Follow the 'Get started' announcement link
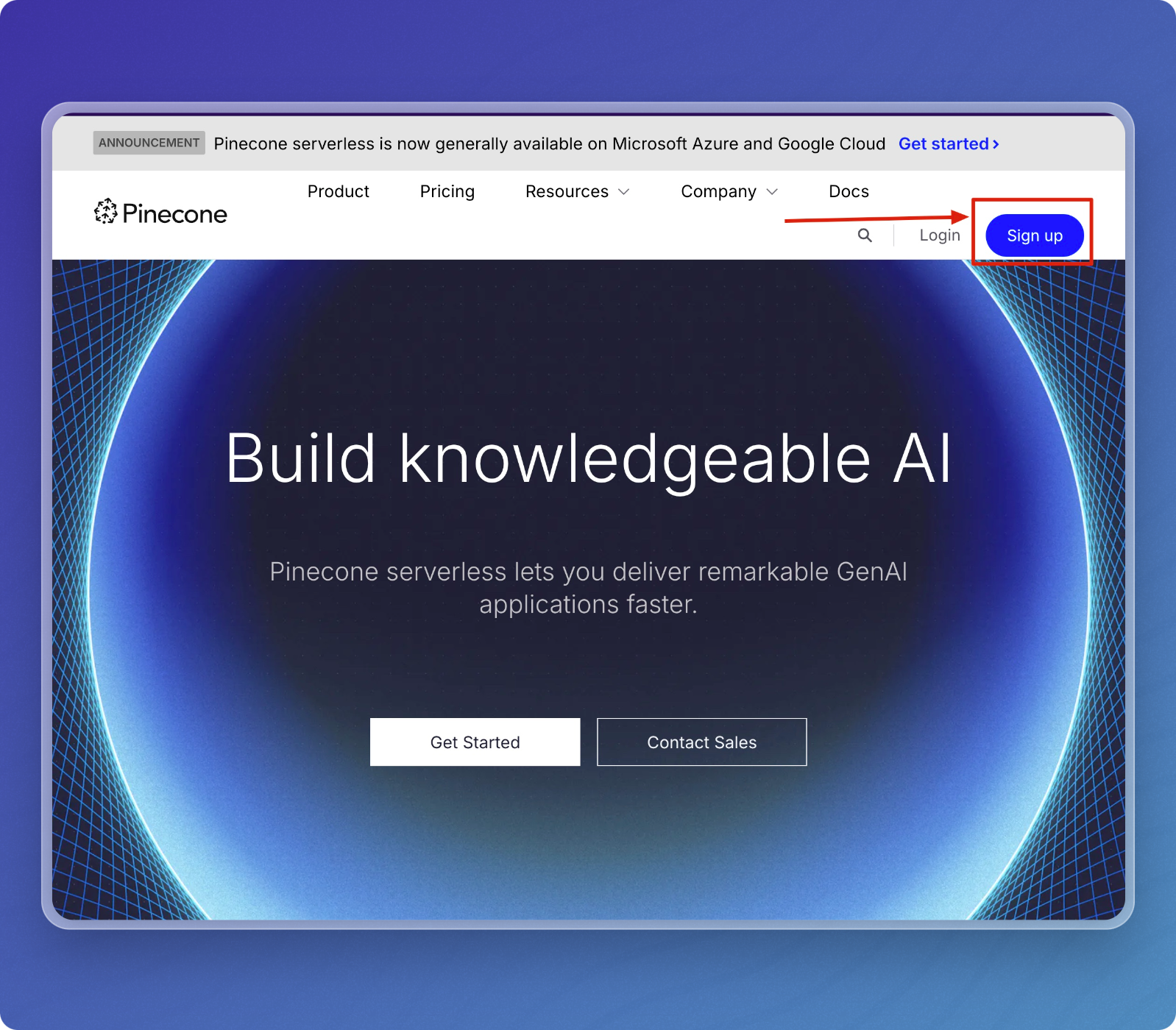 click(949, 143)
